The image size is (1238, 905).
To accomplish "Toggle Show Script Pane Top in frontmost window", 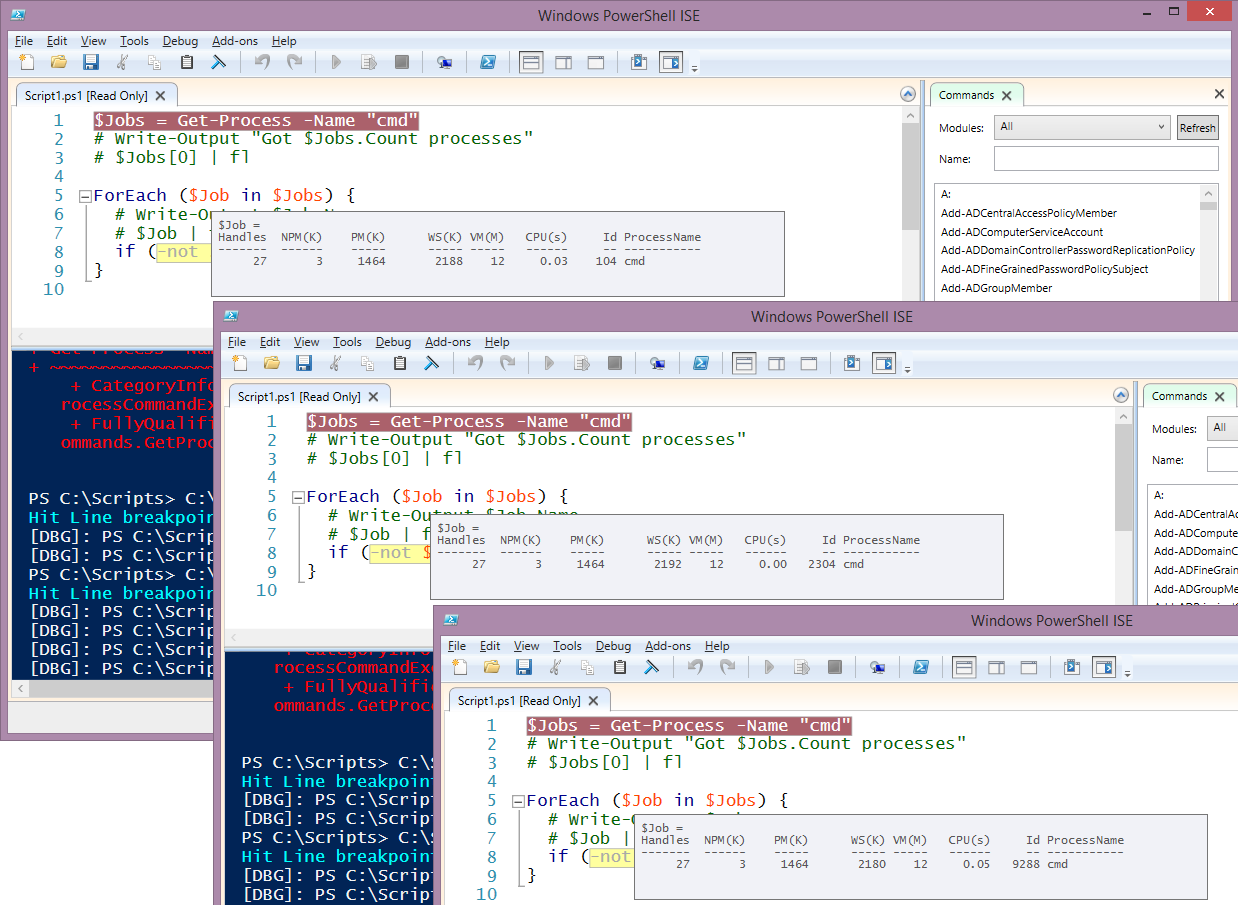I will click(964, 667).
